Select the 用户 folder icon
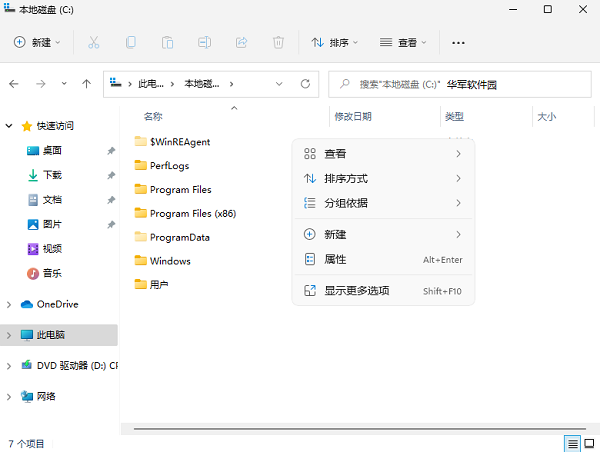The height and width of the screenshot is (452, 600). (x=140, y=284)
